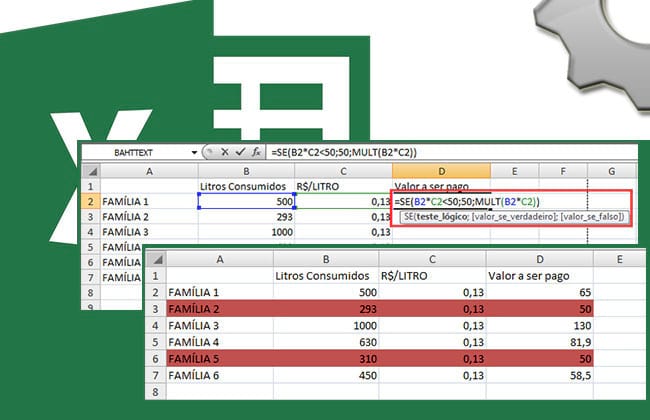The height and width of the screenshot is (420, 650).
Task: Click cell '630' in lower sheet
Action: (x=326, y=342)
